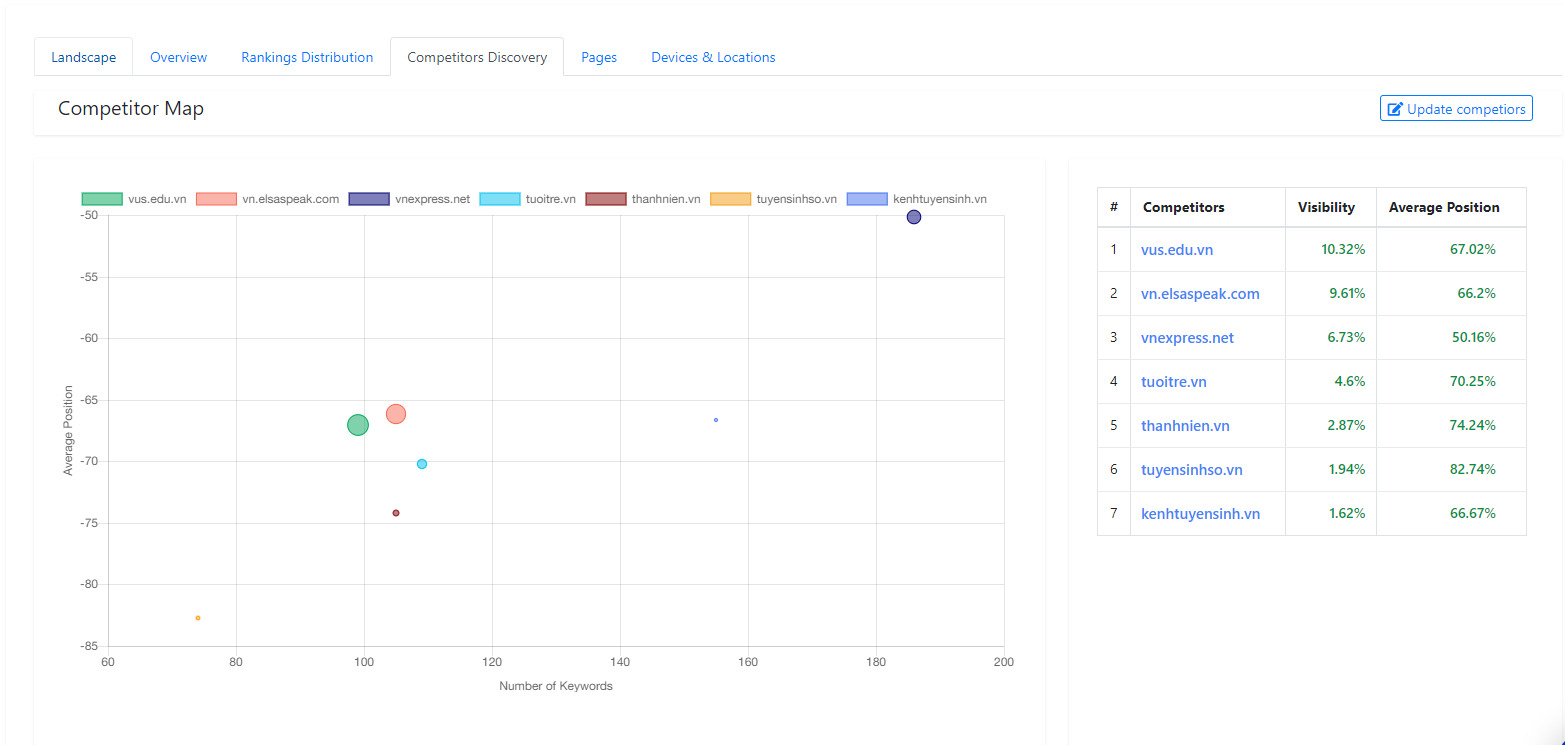Go to the Pages tab
The image size is (1565, 745).
pyautogui.click(x=599, y=57)
